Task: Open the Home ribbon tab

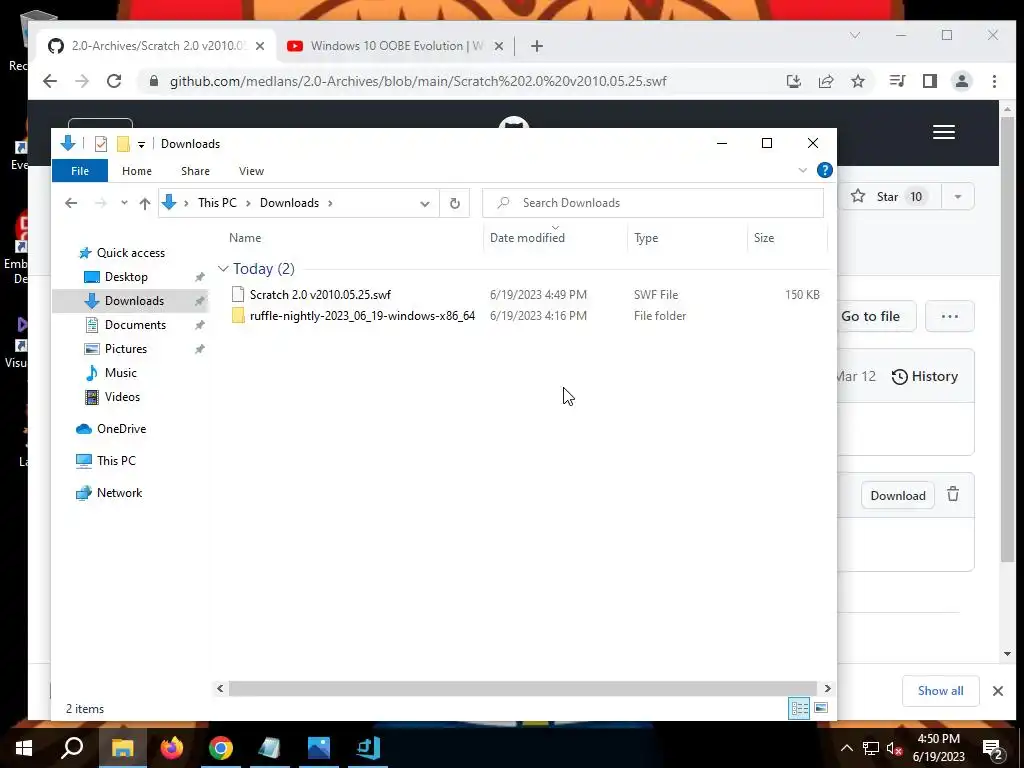Action: pos(136,171)
